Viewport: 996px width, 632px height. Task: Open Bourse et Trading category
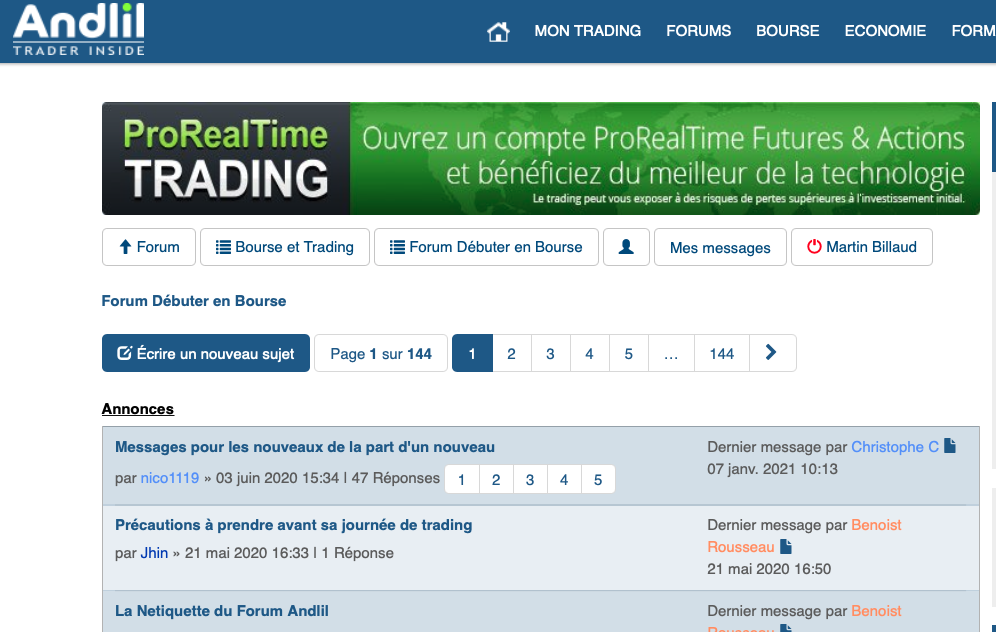click(x=285, y=247)
